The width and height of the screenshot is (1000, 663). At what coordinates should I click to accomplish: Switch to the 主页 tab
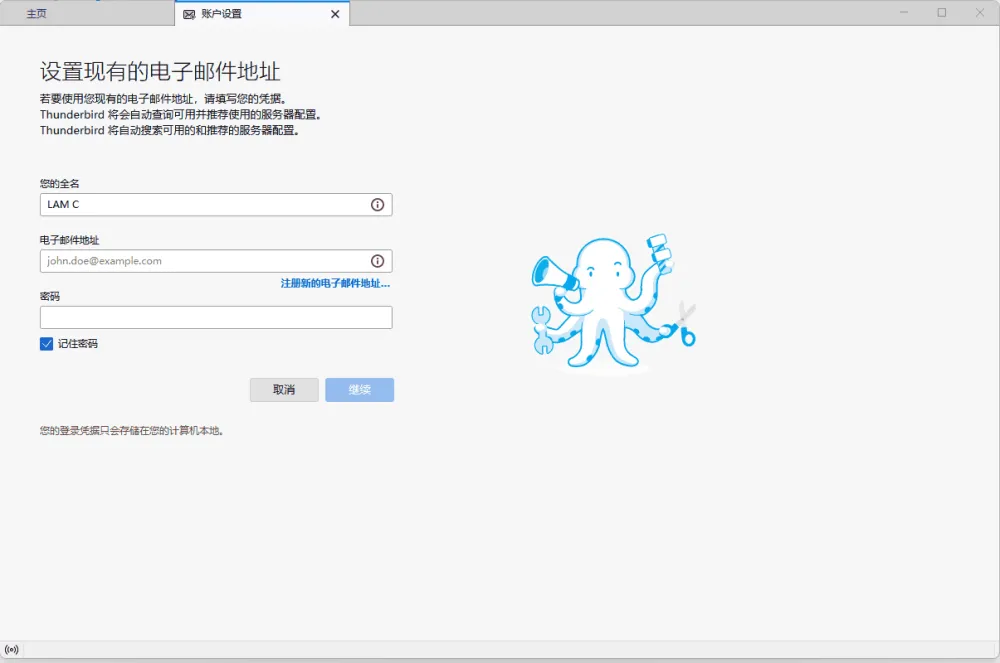[x=36, y=14]
